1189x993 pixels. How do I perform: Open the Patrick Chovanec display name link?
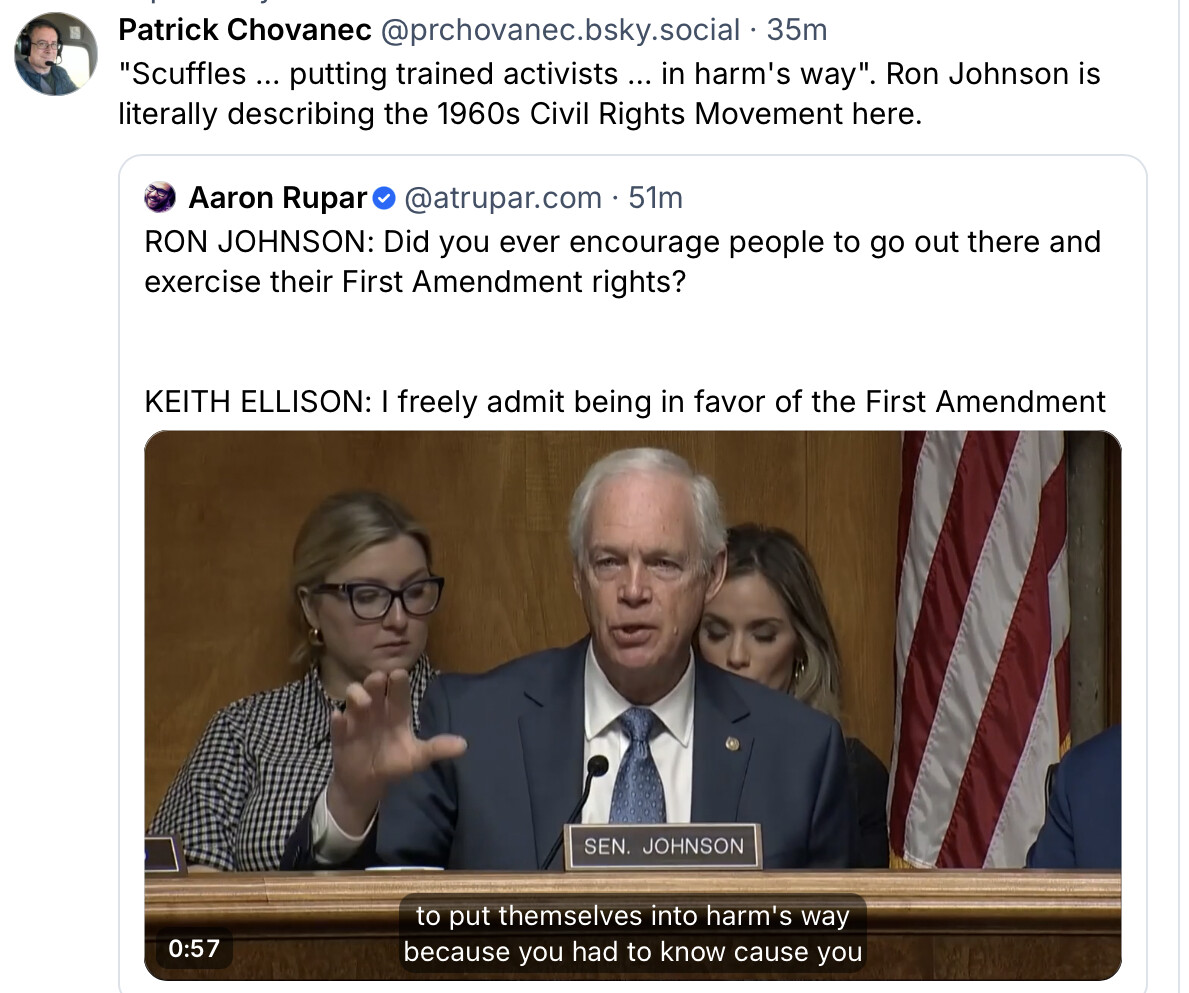click(245, 30)
